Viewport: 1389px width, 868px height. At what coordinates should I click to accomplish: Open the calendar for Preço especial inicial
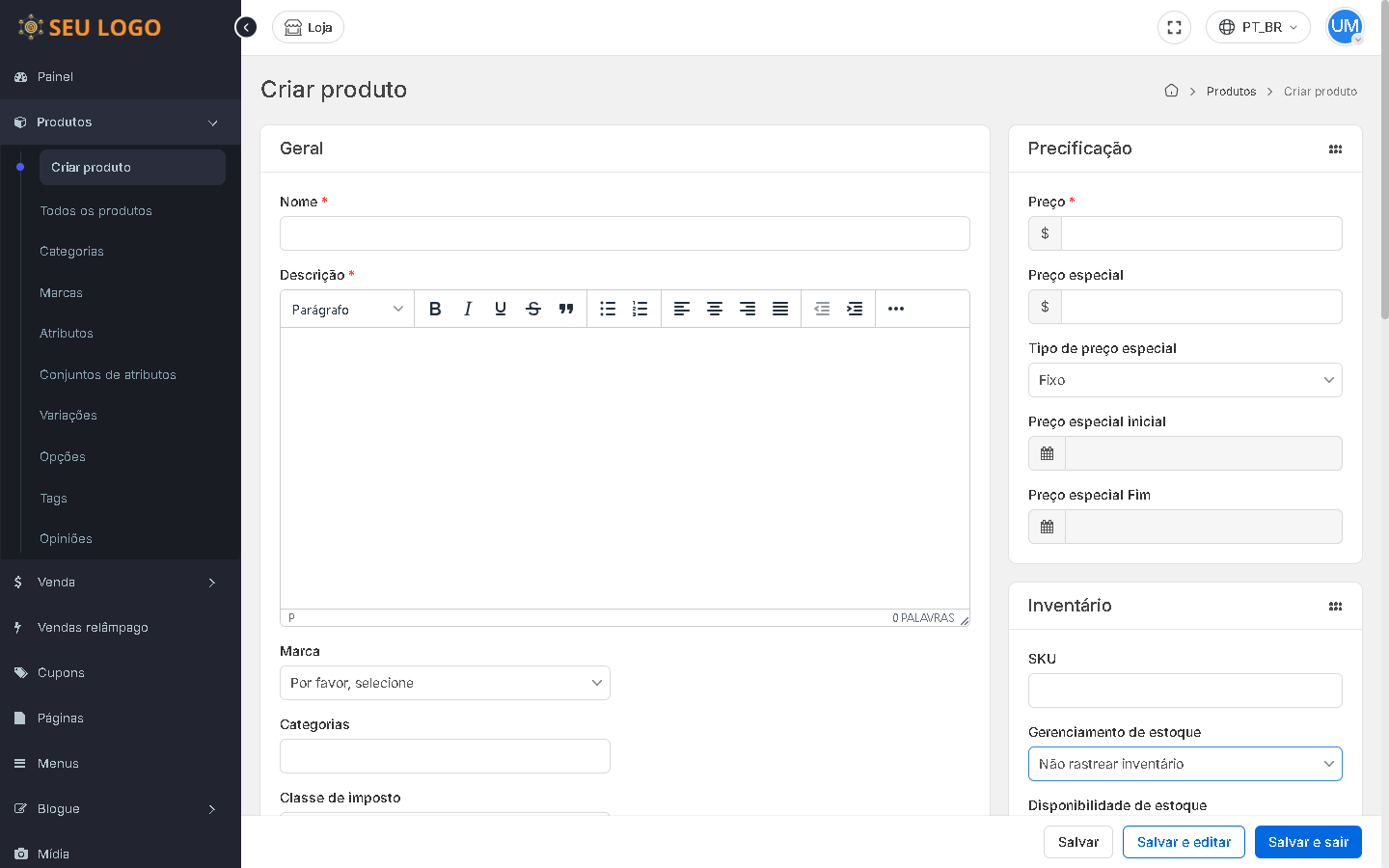click(x=1047, y=453)
